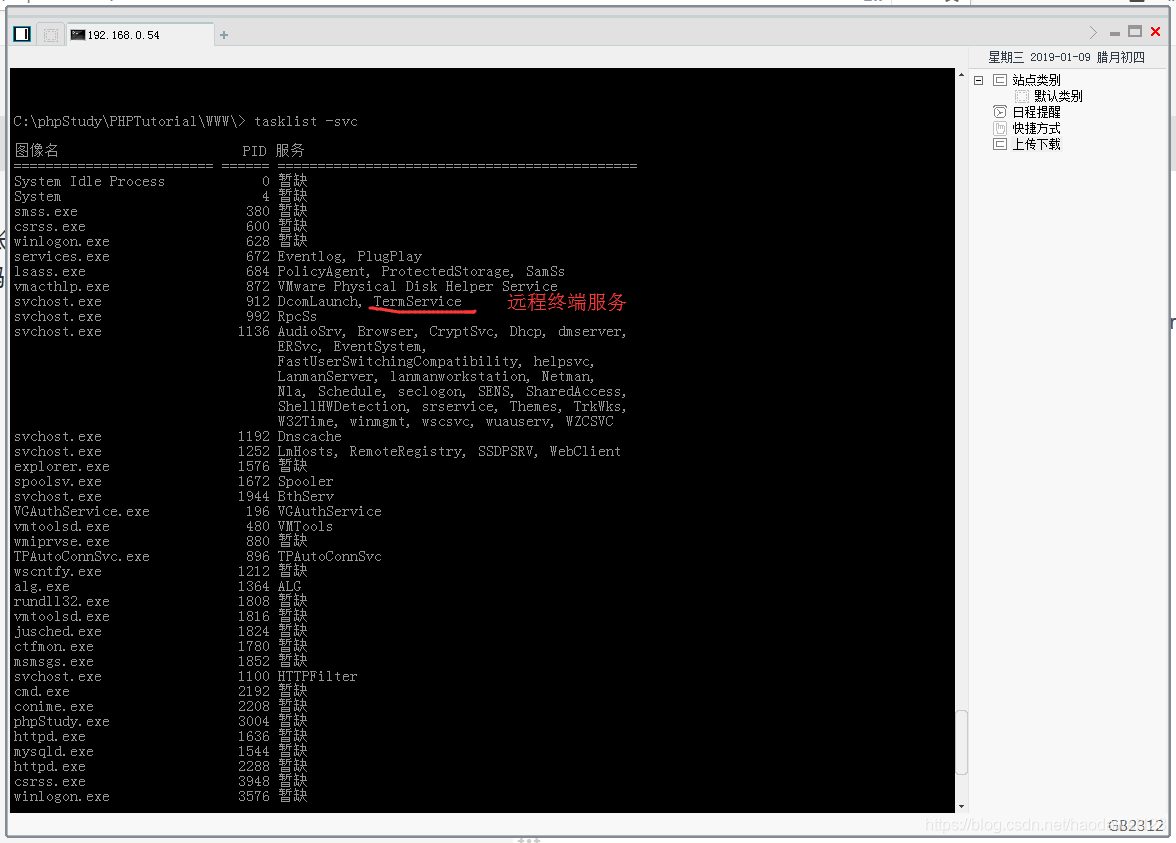Click the VMTools service entry
The image size is (1176, 843).
(x=305, y=526)
